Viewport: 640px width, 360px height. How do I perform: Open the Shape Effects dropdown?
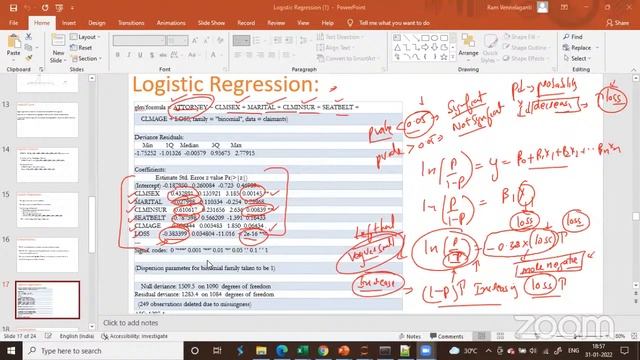coord(525,58)
